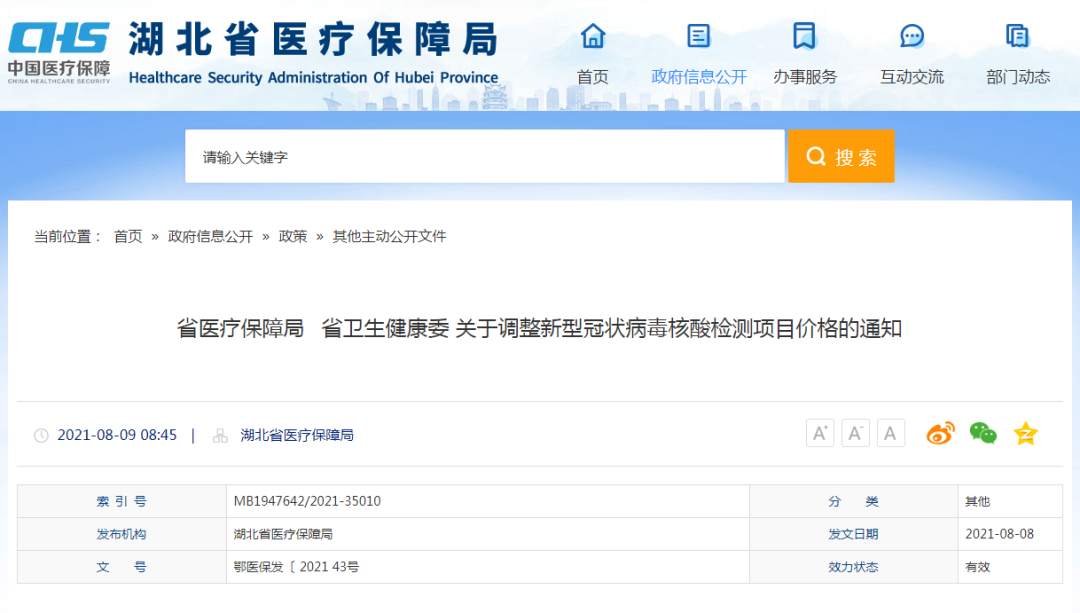Click the article title about 核酸检测项目价格

click(539, 329)
